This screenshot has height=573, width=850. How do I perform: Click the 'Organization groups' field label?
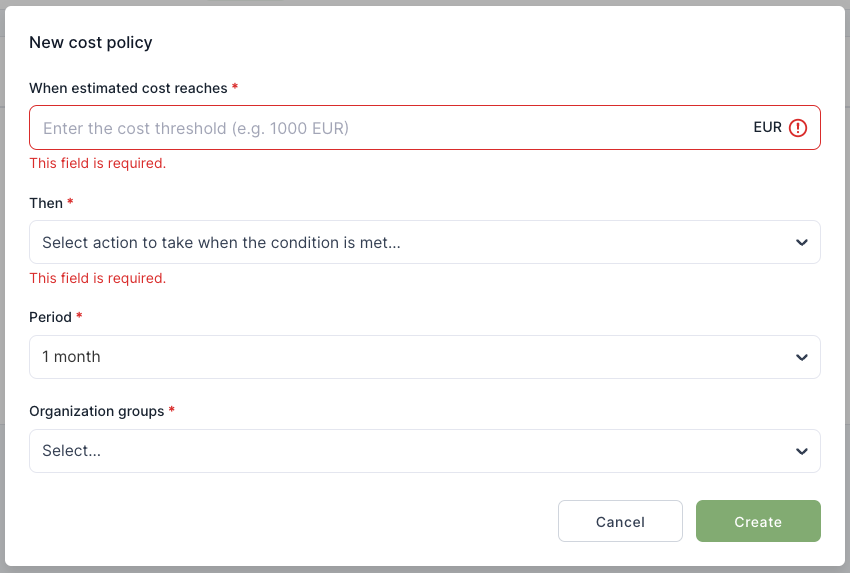tap(96, 411)
